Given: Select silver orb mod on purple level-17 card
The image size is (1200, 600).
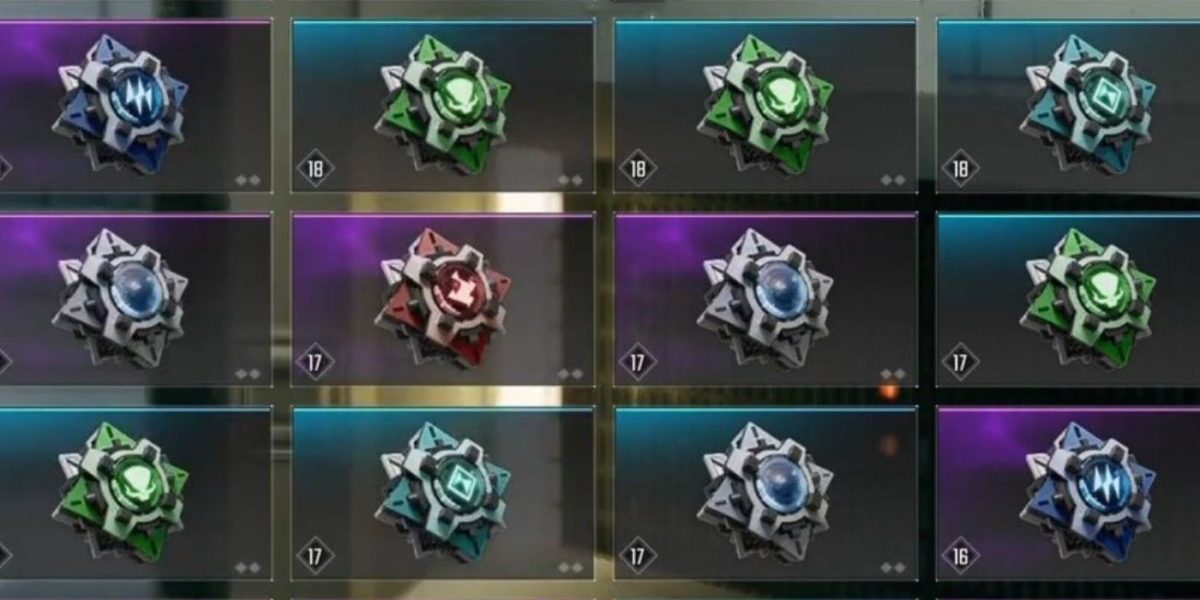Looking at the screenshot, I should (765, 300).
